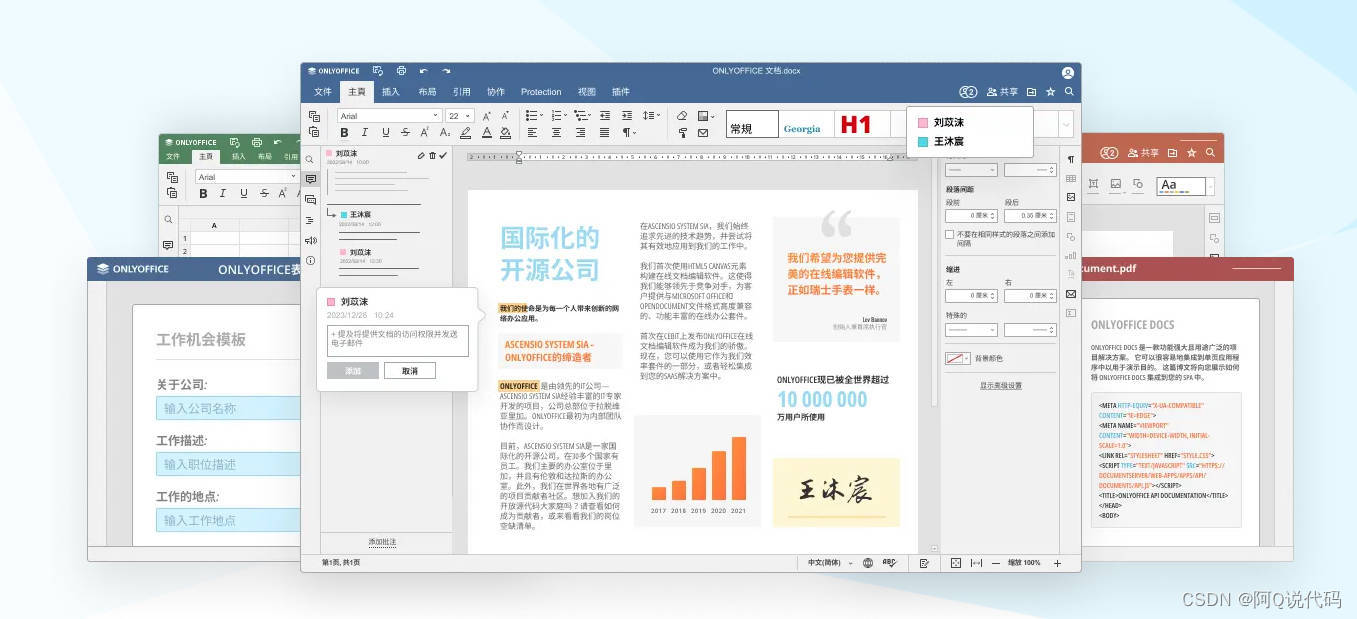1357x619 pixels.
Task: Decrease font size in the document editor
Action: [x=506, y=116]
